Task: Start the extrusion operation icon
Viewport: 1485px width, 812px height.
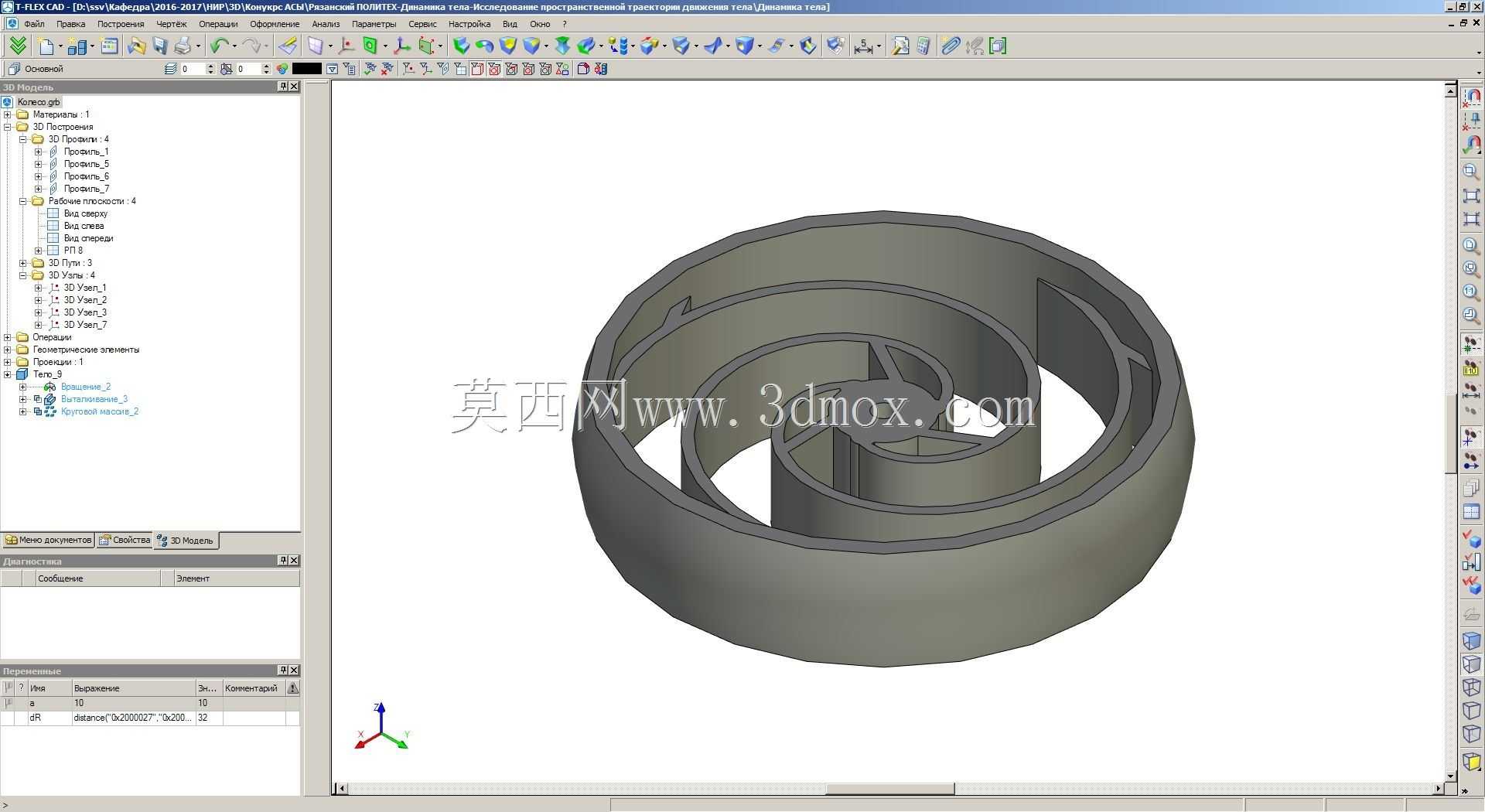Action: pyautogui.click(x=461, y=46)
